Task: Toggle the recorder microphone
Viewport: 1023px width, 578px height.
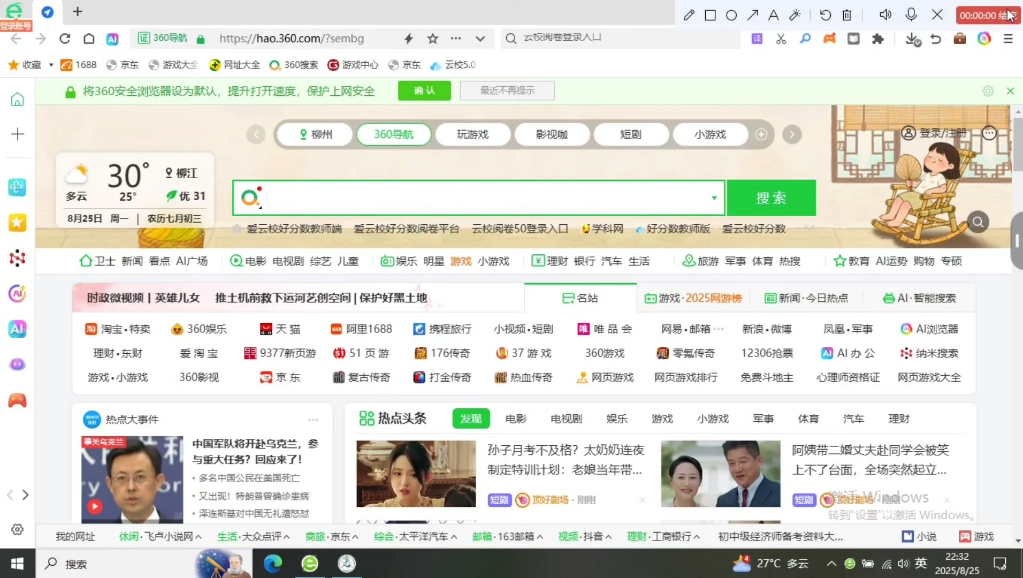Action: 911,14
